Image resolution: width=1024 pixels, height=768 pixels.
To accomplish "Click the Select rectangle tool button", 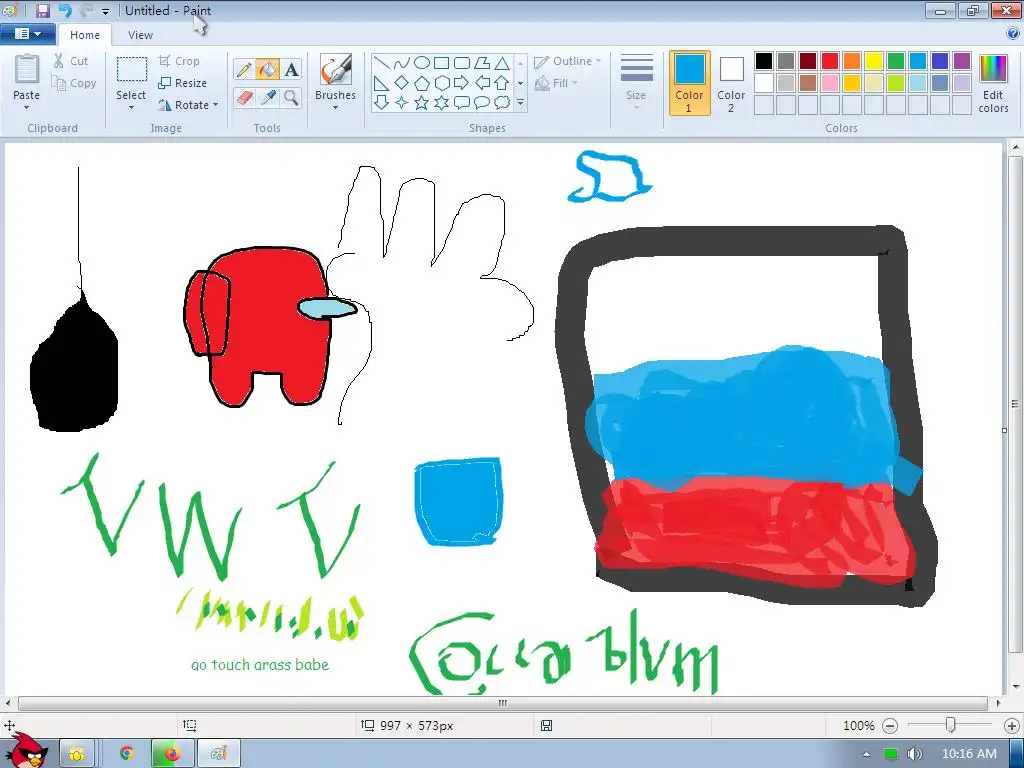I will tap(131, 70).
